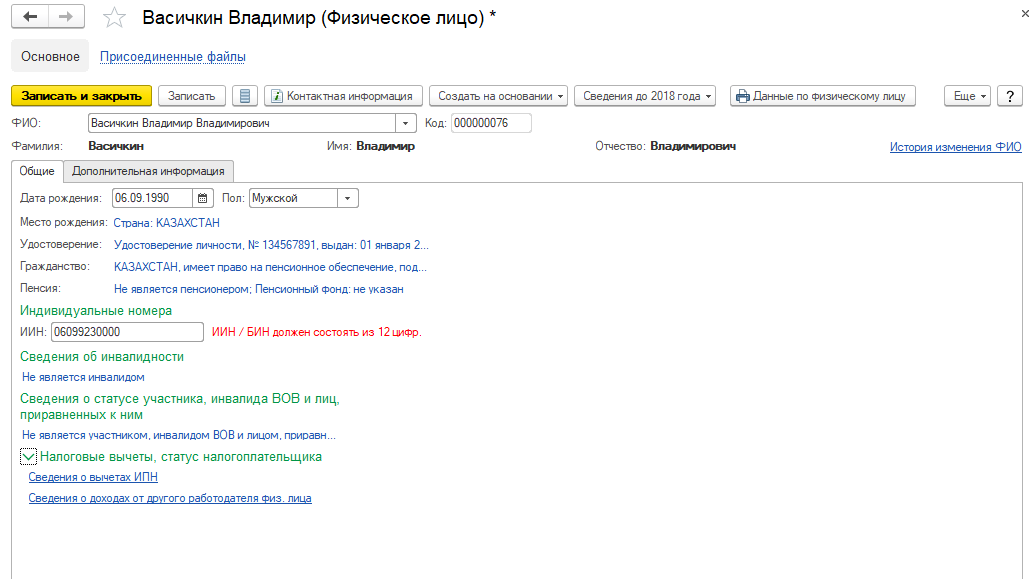Open История изменения ФИО link
The height and width of the screenshot is (579, 1030).
tap(956, 147)
